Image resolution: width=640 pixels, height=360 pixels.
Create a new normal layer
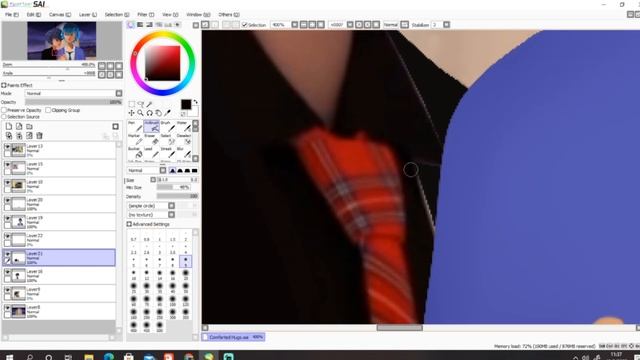(x=9, y=127)
